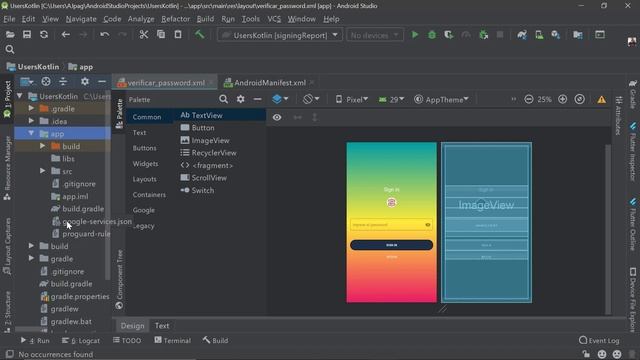The image size is (640, 360).
Task: Click the Cut scissors icon
Action: tap(143, 35)
